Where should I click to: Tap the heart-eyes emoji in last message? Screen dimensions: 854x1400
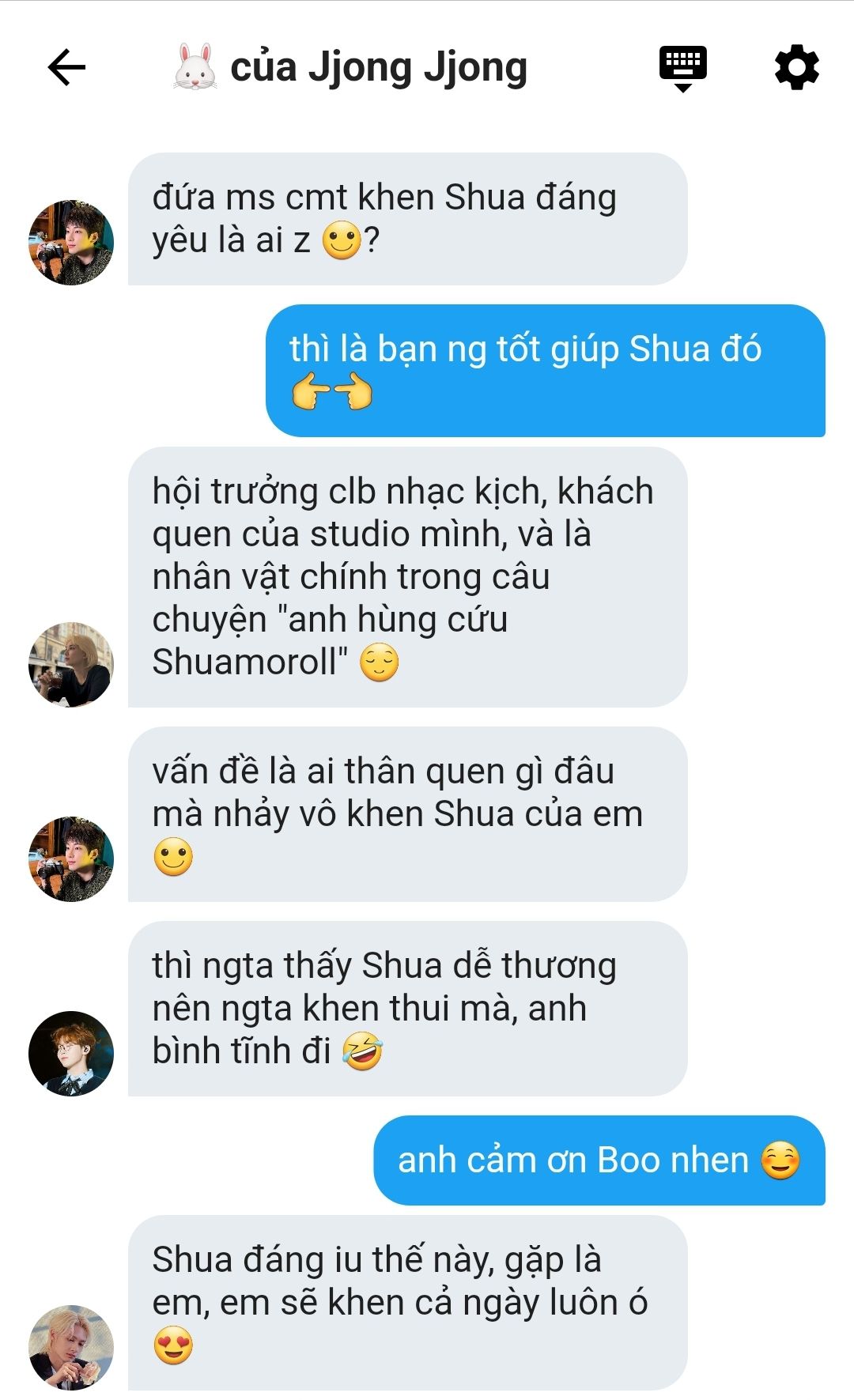173,1346
